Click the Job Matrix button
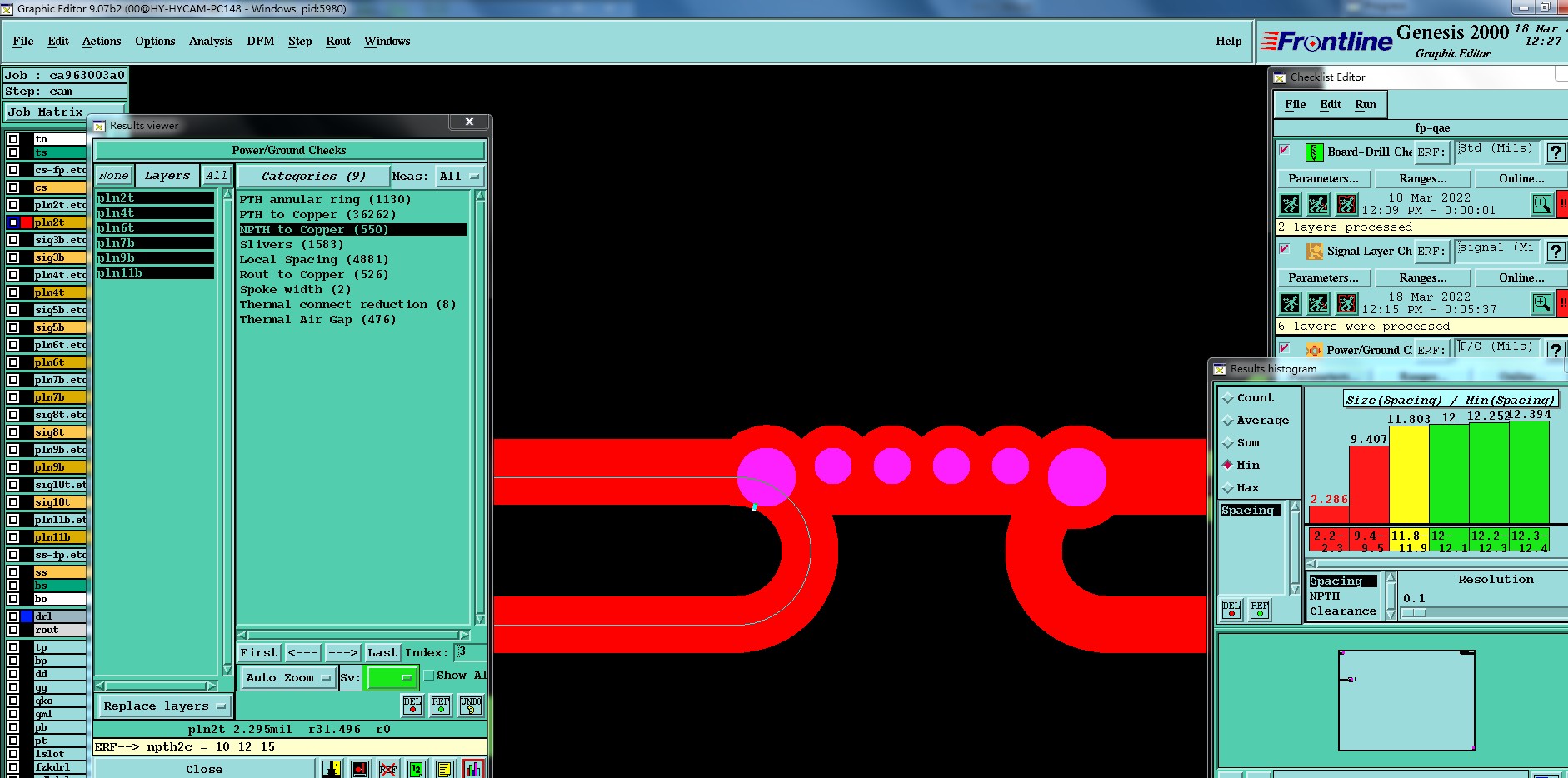Image resolution: width=1568 pixels, height=778 pixels. (64, 112)
